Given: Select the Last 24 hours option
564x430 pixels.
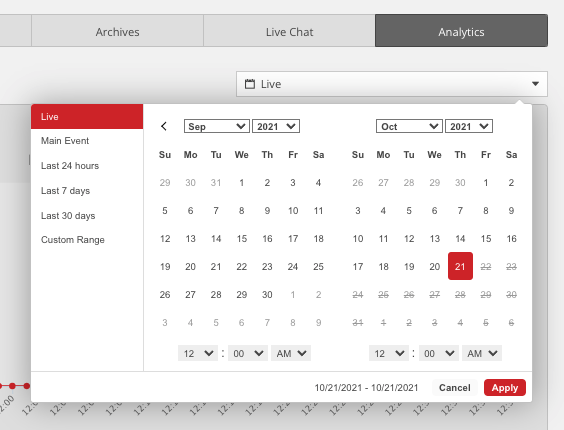Looking at the screenshot, I should click(x=87, y=166).
